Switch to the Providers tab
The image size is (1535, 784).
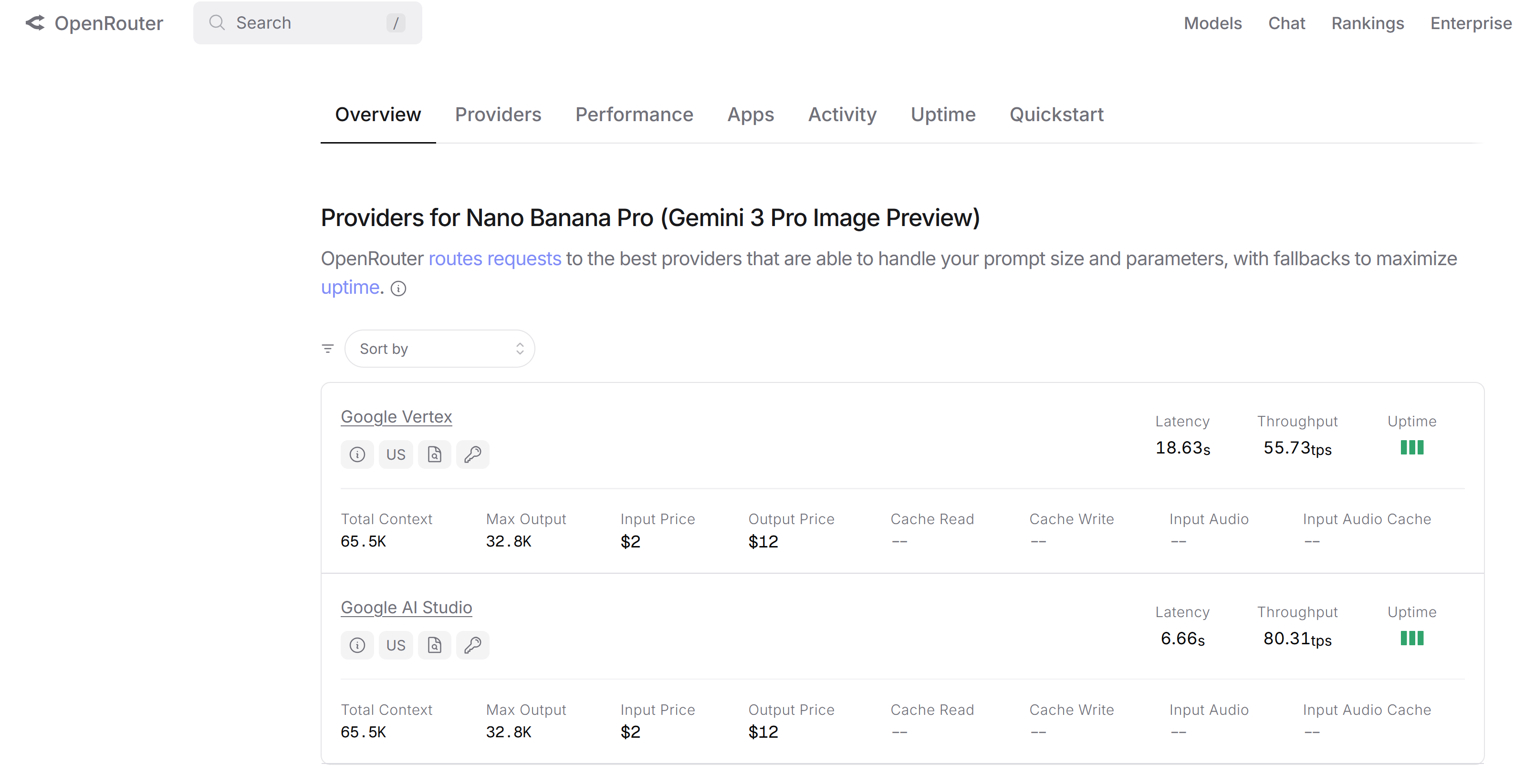(498, 114)
